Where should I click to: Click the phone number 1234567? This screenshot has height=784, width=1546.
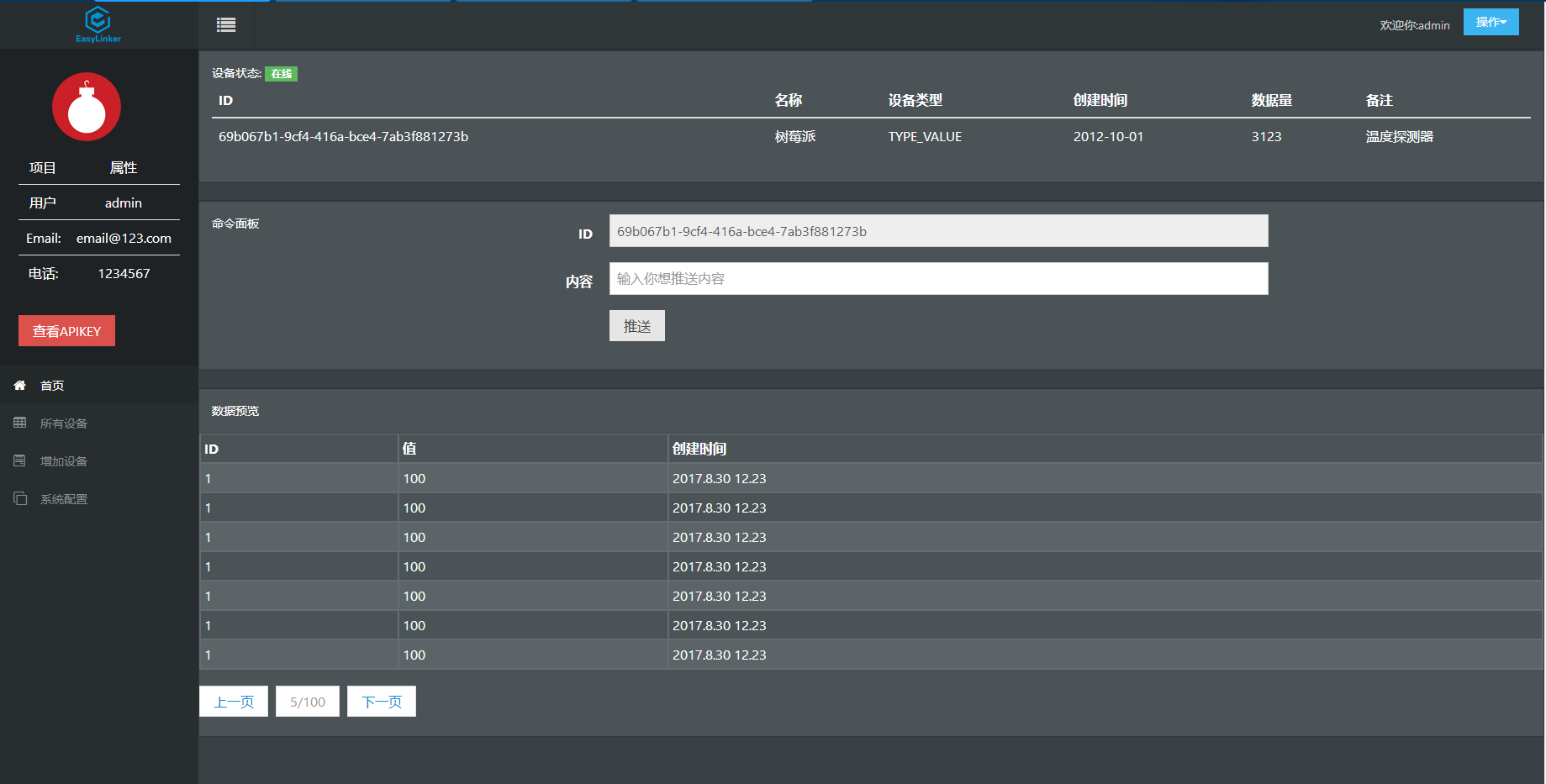click(x=124, y=273)
